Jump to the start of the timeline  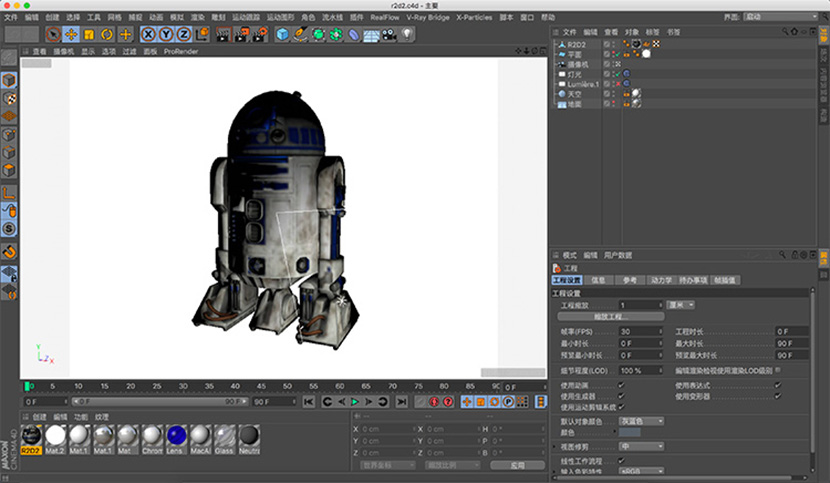click(x=309, y=402)
